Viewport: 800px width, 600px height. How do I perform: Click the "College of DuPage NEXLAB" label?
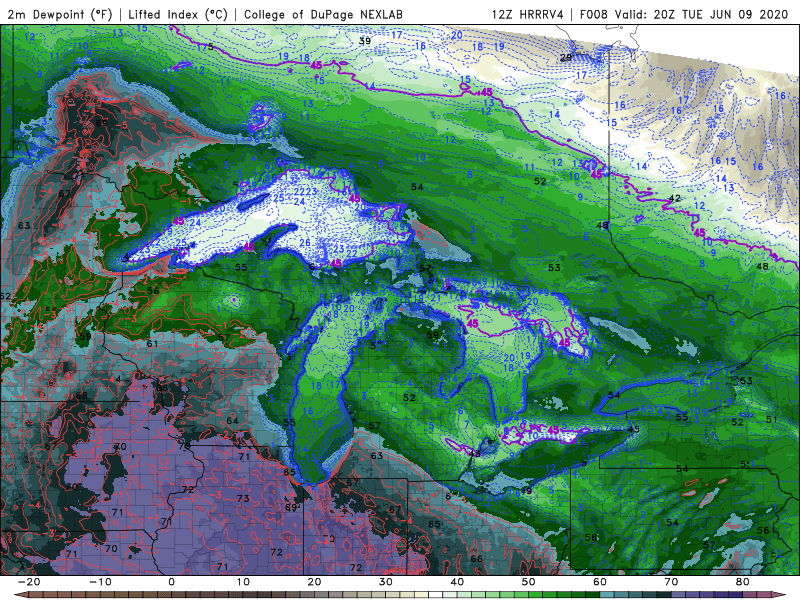coord(323,14)
